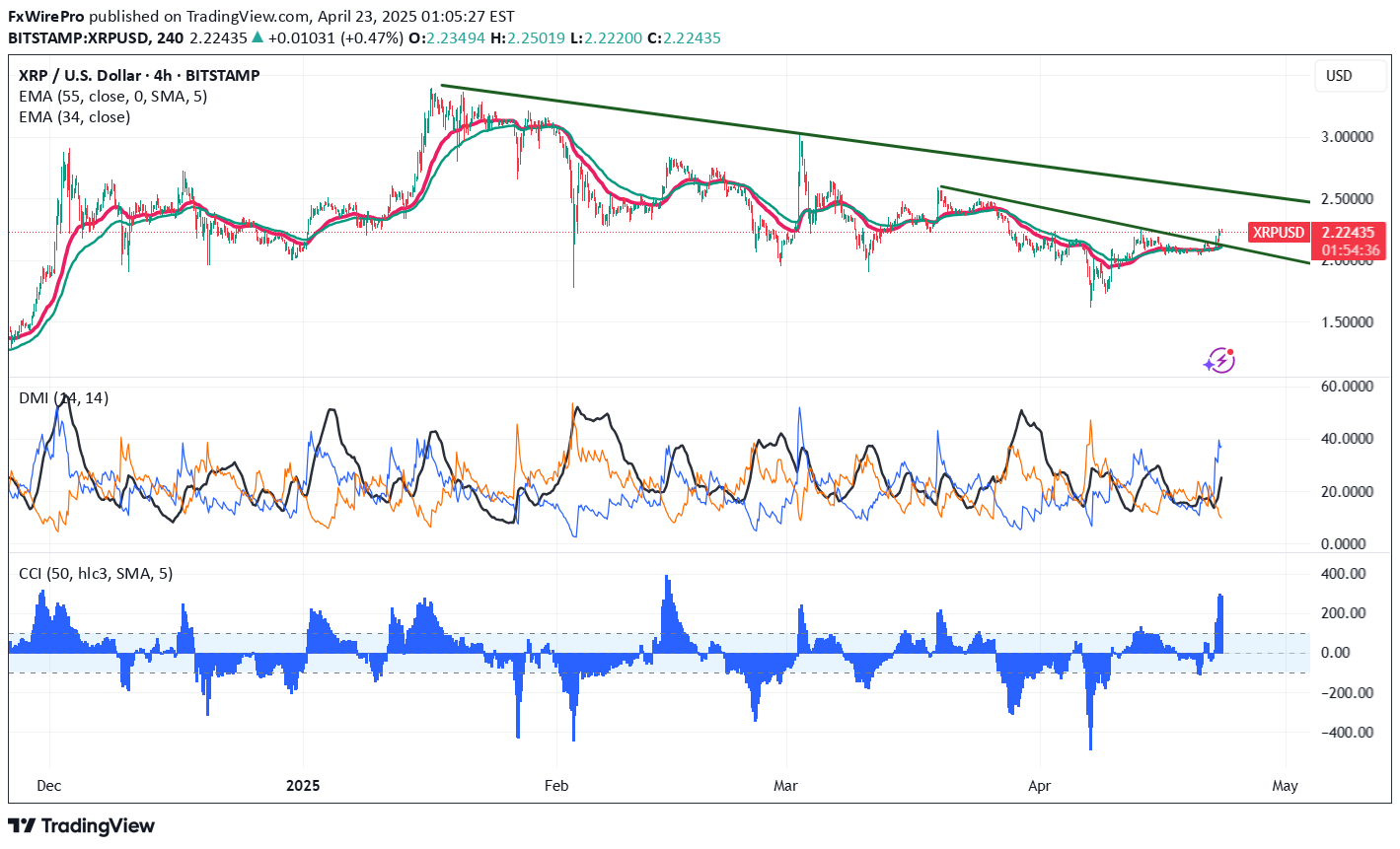Click the BITSTAMP:XRPUSD symbol in header
This screenshot has width=1400, height=849.
[x=80, y=37]
